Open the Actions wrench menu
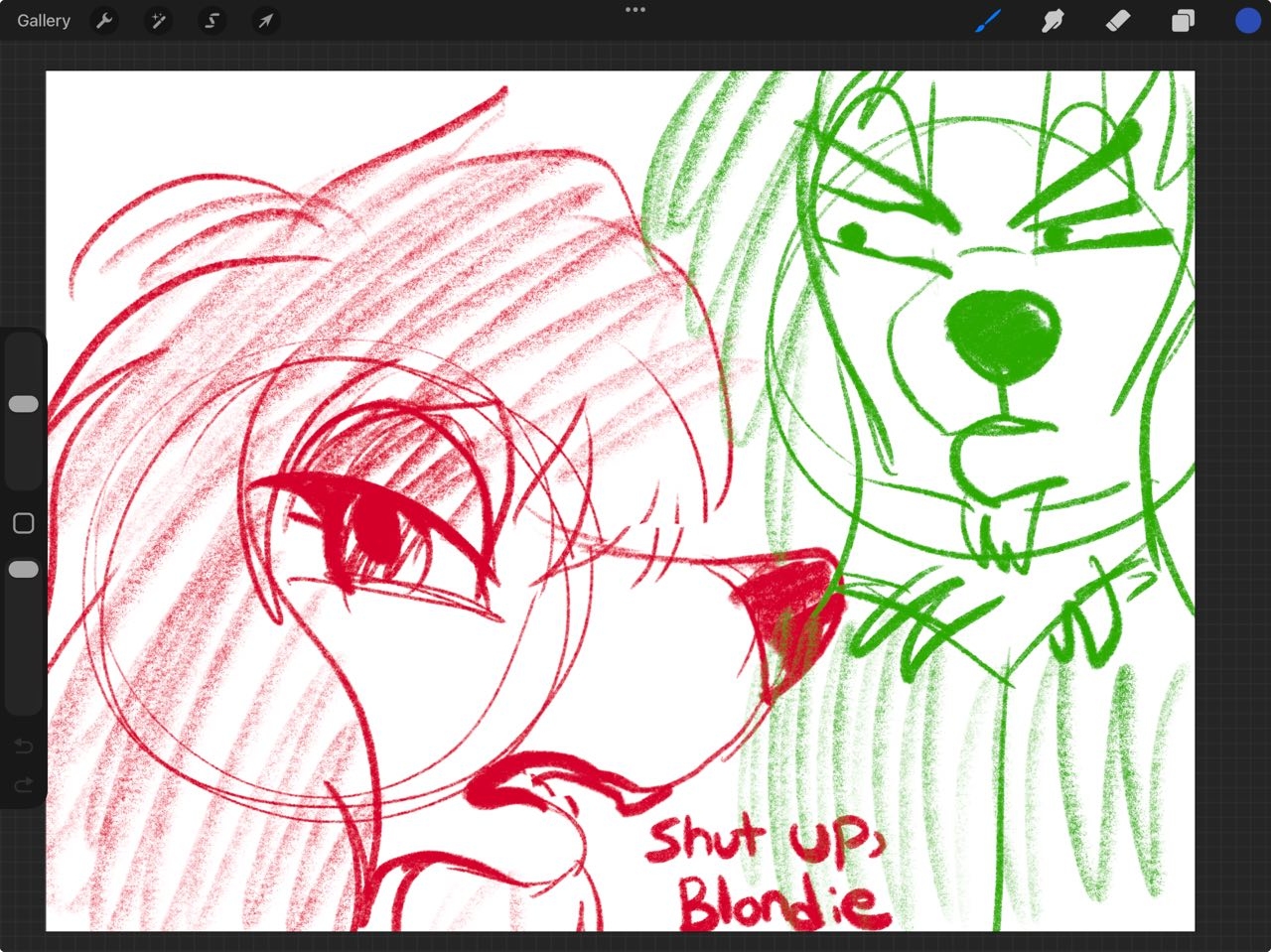Screen dimensions: 1271x952 [104, 21]
